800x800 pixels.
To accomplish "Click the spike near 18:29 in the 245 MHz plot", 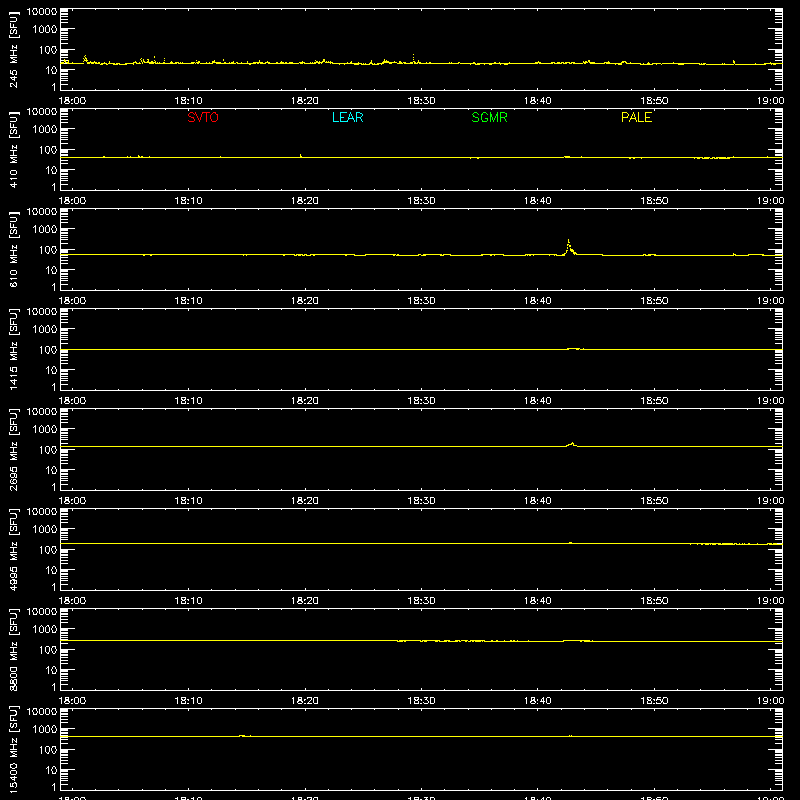I will (413, 58).
